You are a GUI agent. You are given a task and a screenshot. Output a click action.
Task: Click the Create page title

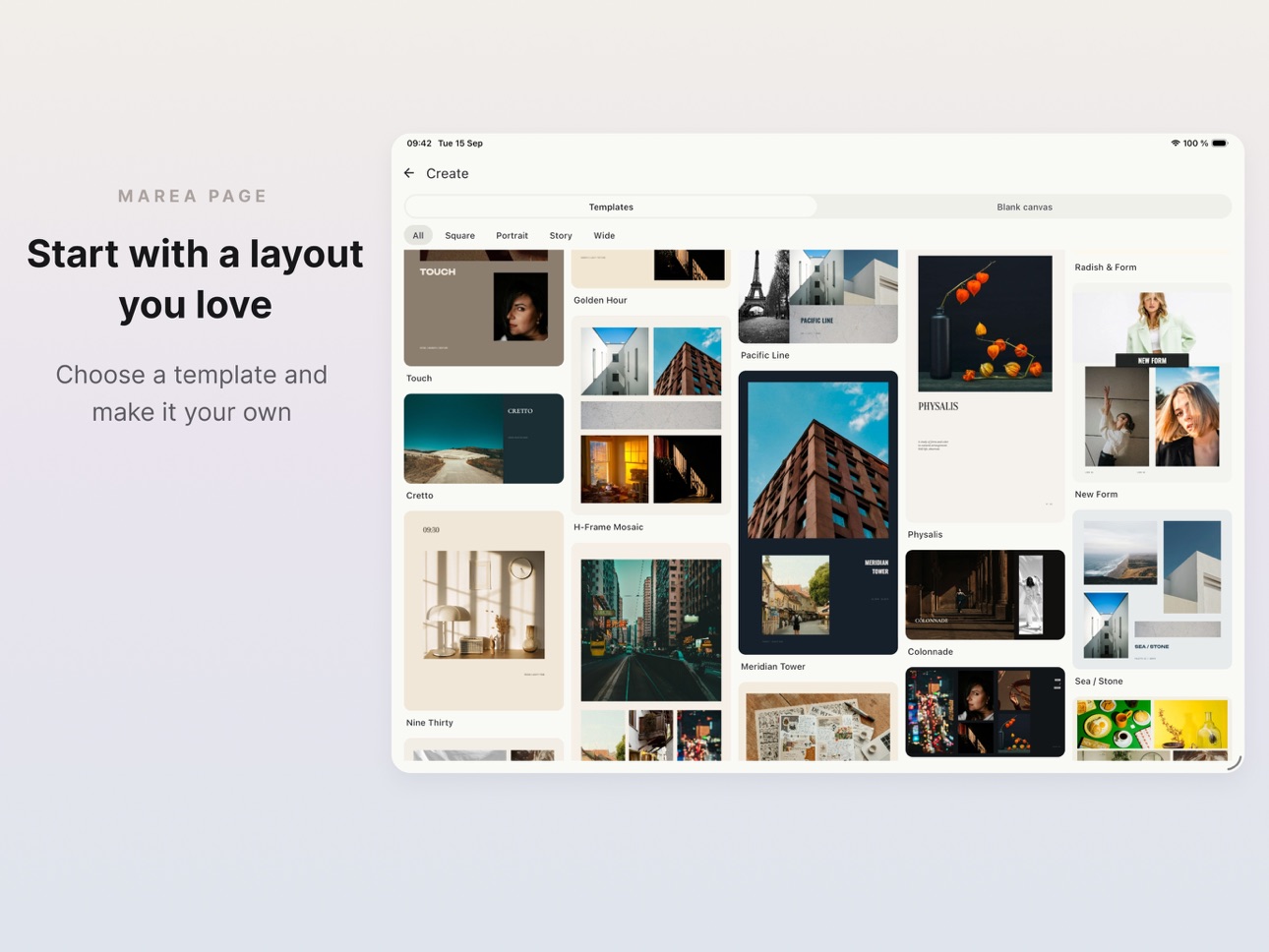click(448, 174)
